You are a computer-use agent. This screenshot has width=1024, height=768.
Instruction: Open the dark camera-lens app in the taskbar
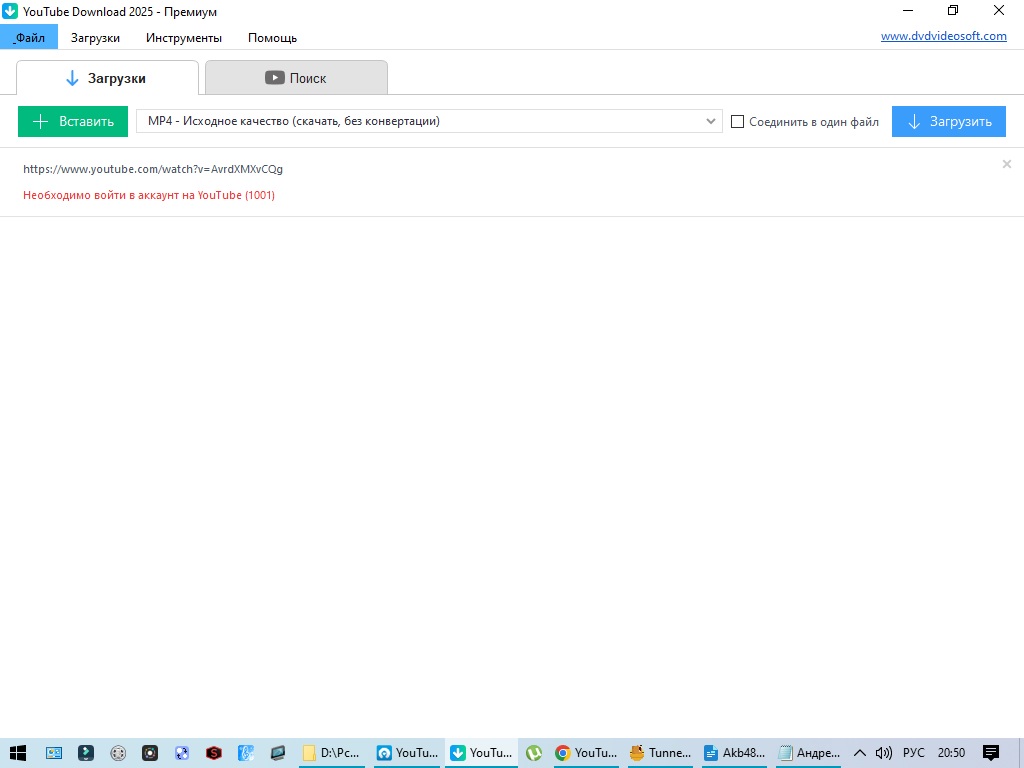point(150,753)
